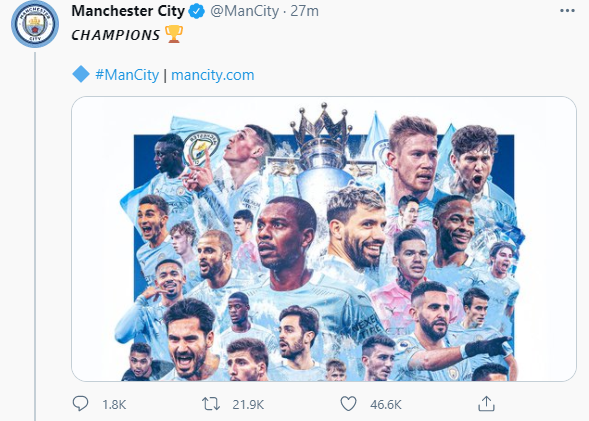The image size is (589, 421).
Task: Visit the mancity.com link
Action: [213, 75]
